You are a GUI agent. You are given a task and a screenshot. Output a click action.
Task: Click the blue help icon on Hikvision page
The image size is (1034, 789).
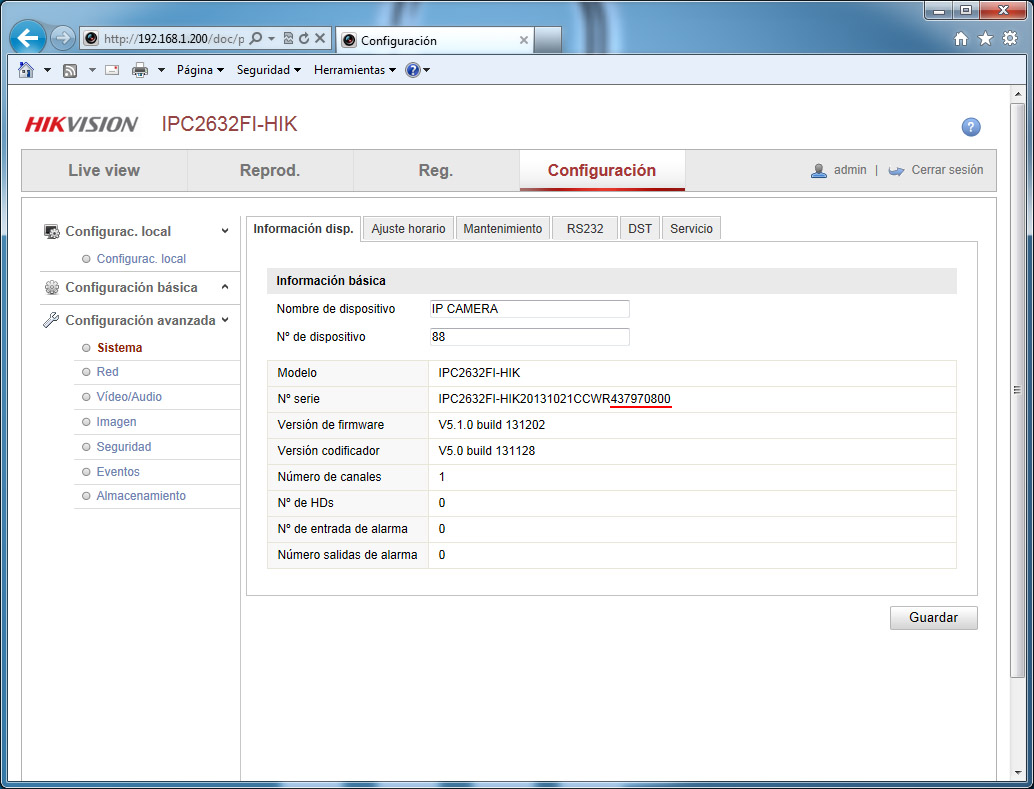click(971, 127)
